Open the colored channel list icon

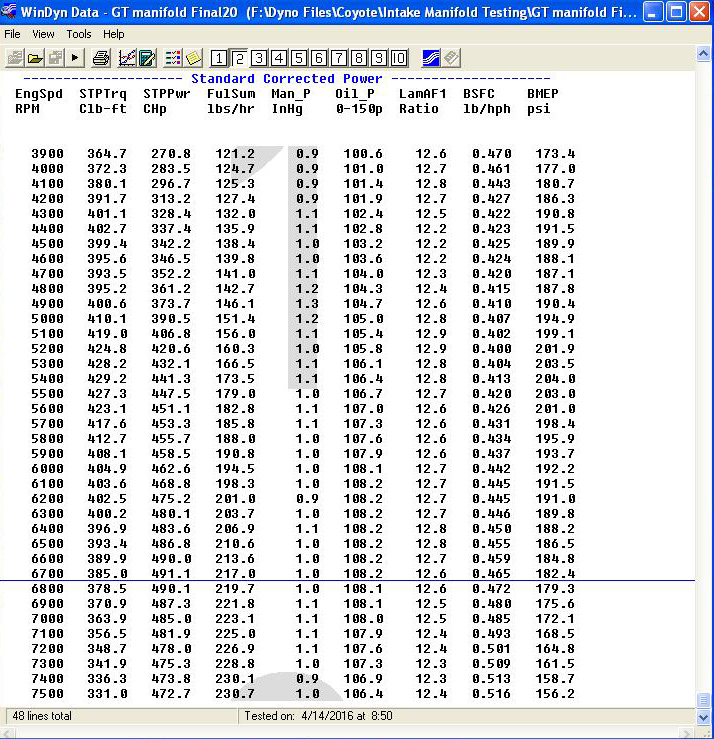coord(173,58)
